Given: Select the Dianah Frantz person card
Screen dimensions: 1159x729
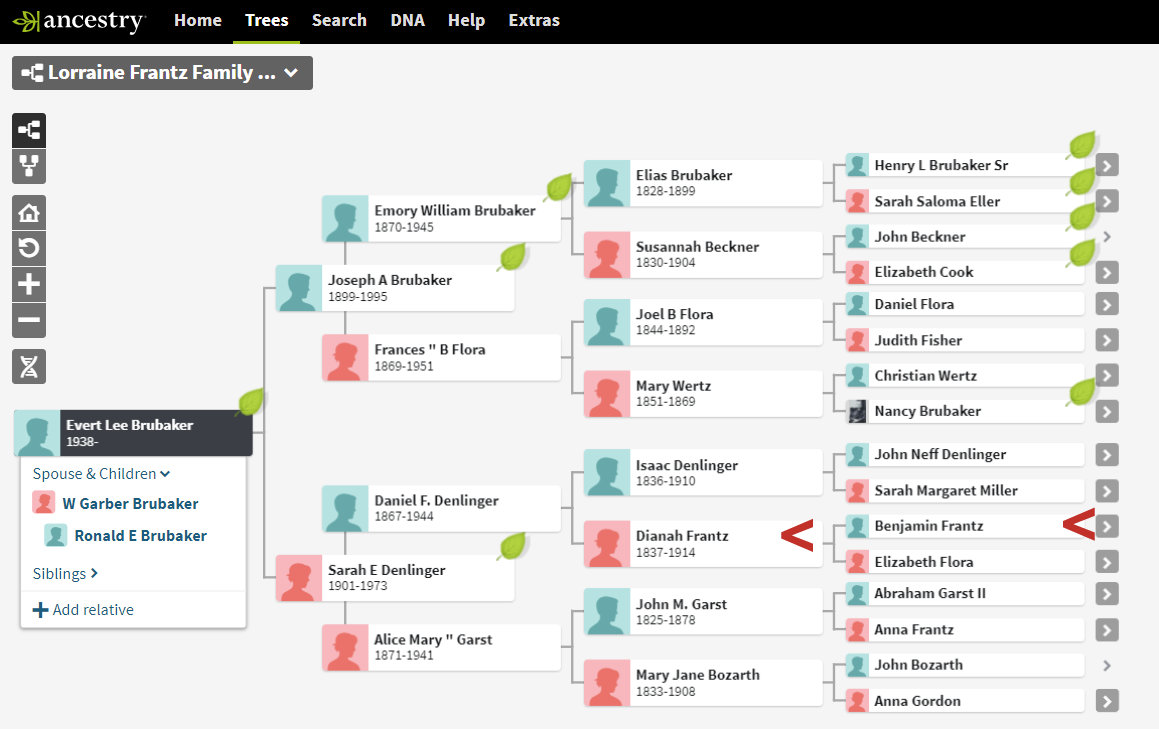Looking at the screenshot, I should (702, 543).
